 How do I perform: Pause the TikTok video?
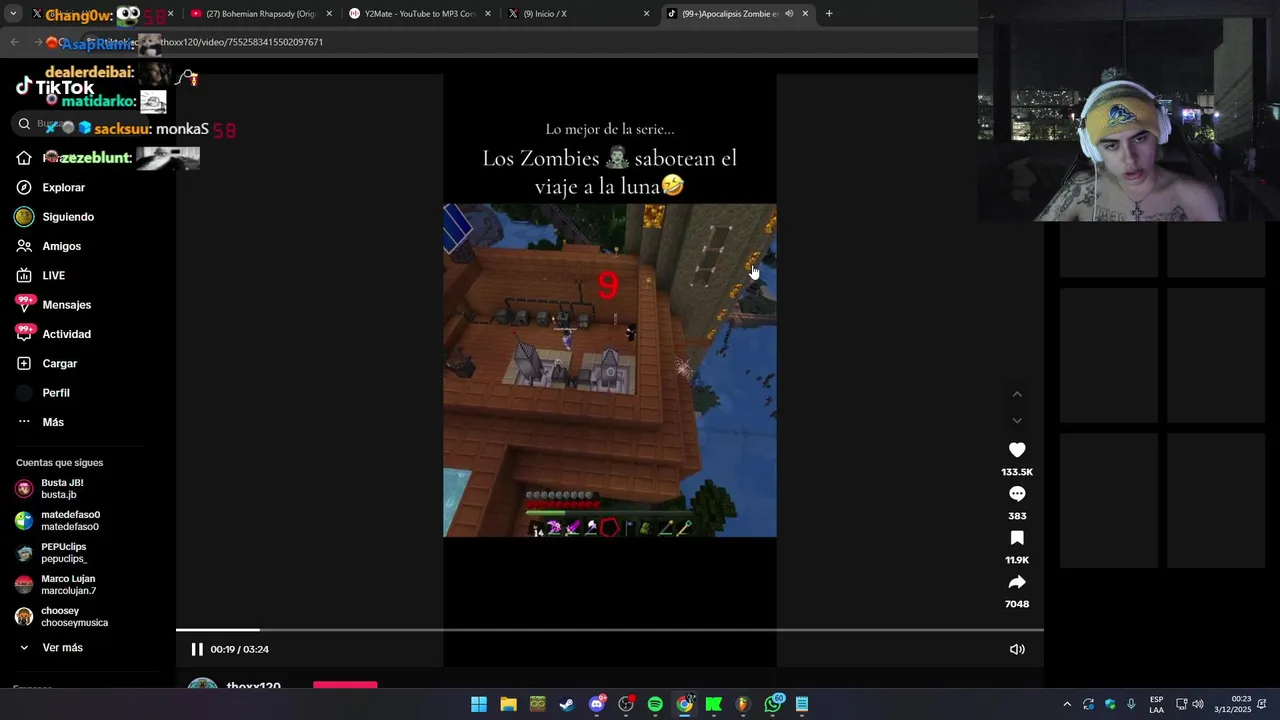[x=197, y=649]
